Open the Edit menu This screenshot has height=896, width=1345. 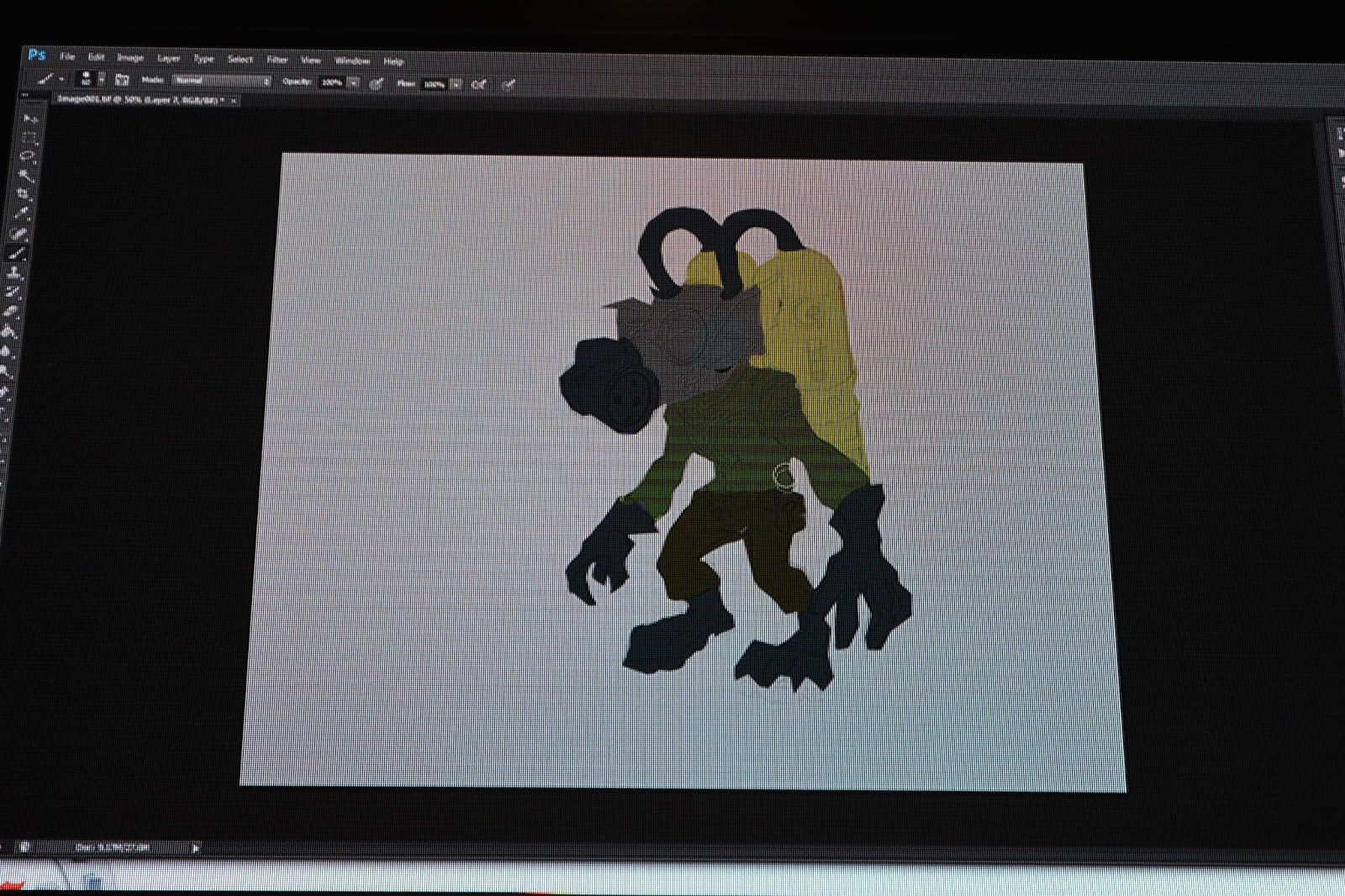[96, 57]
